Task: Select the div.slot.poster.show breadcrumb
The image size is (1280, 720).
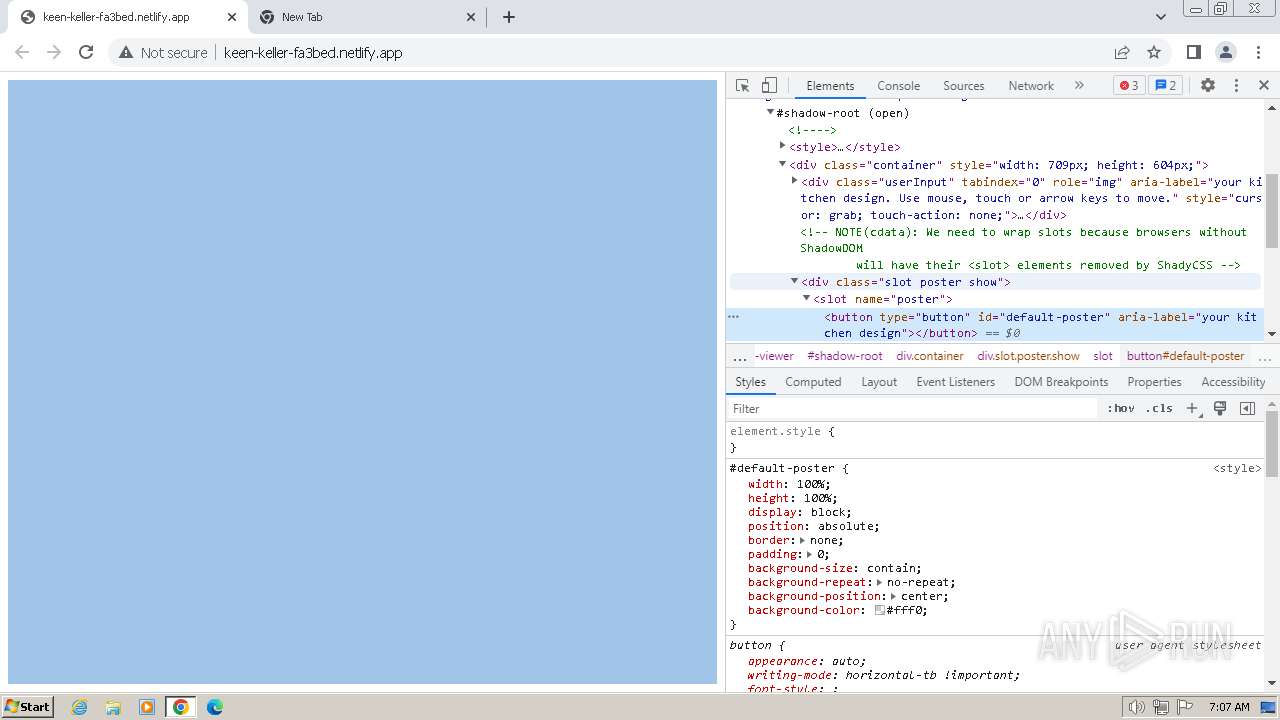Action: (1028, 356)
